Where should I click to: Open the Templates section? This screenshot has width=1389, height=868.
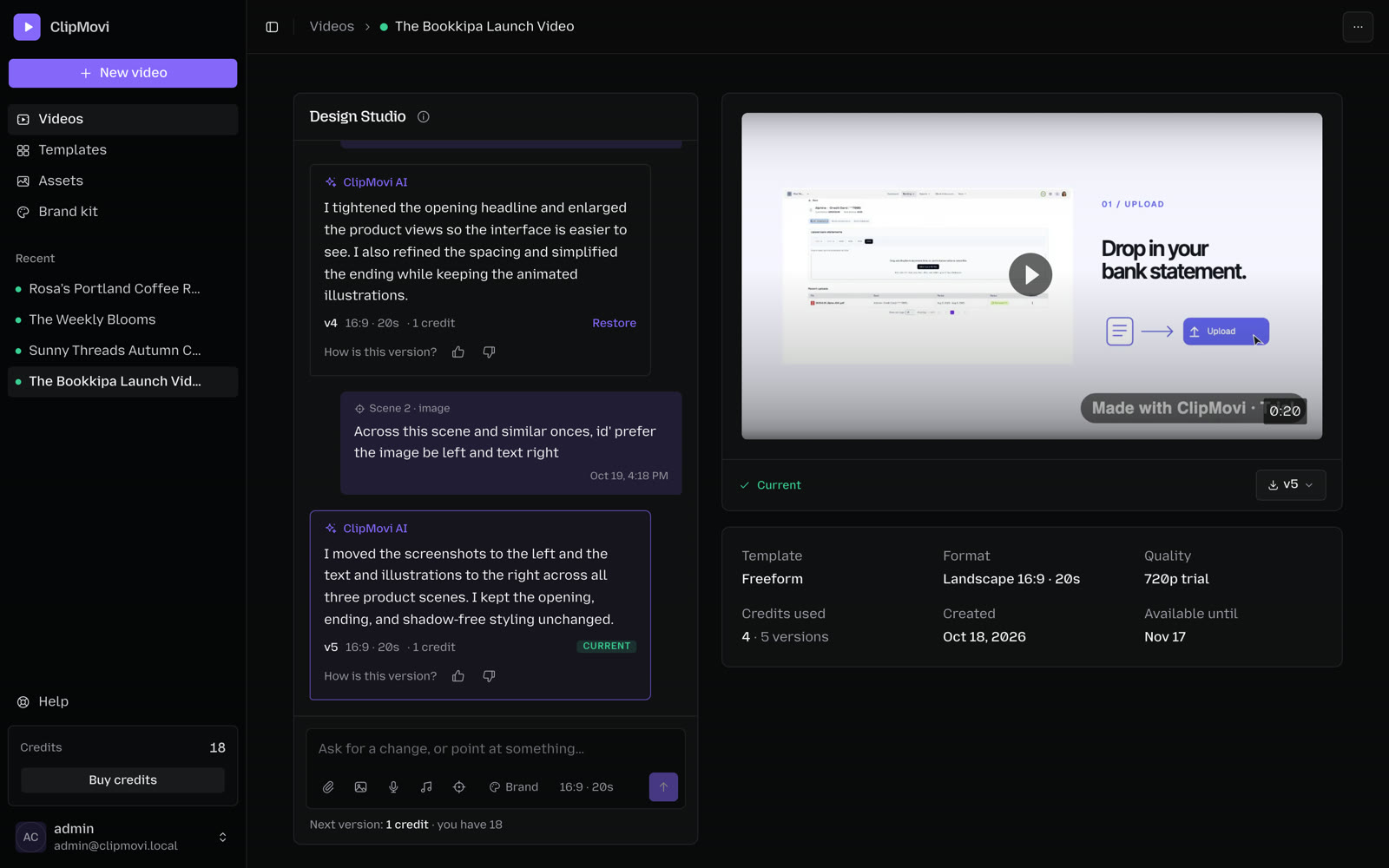click(122, 150)
